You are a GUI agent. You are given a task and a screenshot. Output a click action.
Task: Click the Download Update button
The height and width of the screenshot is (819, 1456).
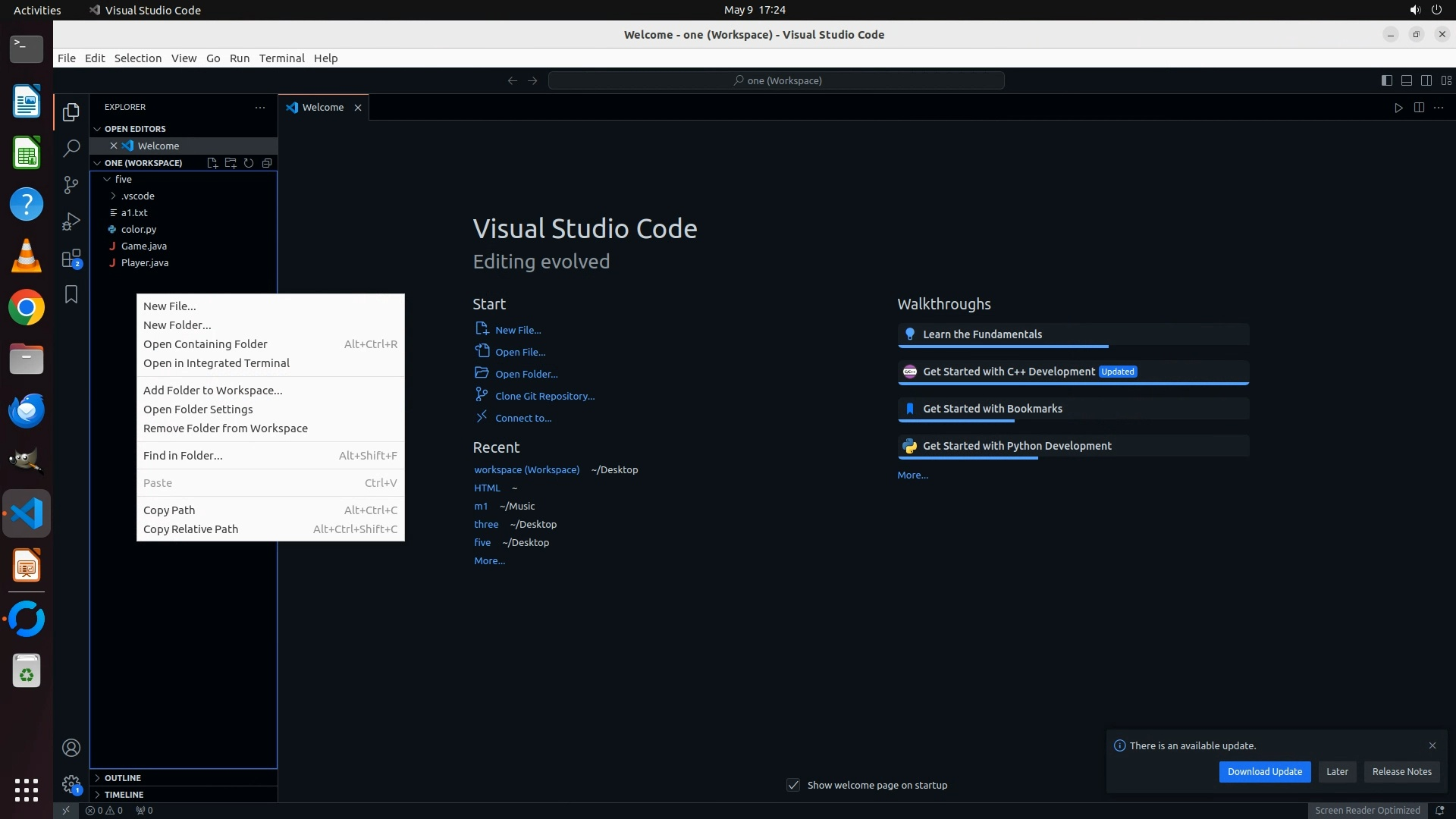[x=1264, y=771]
